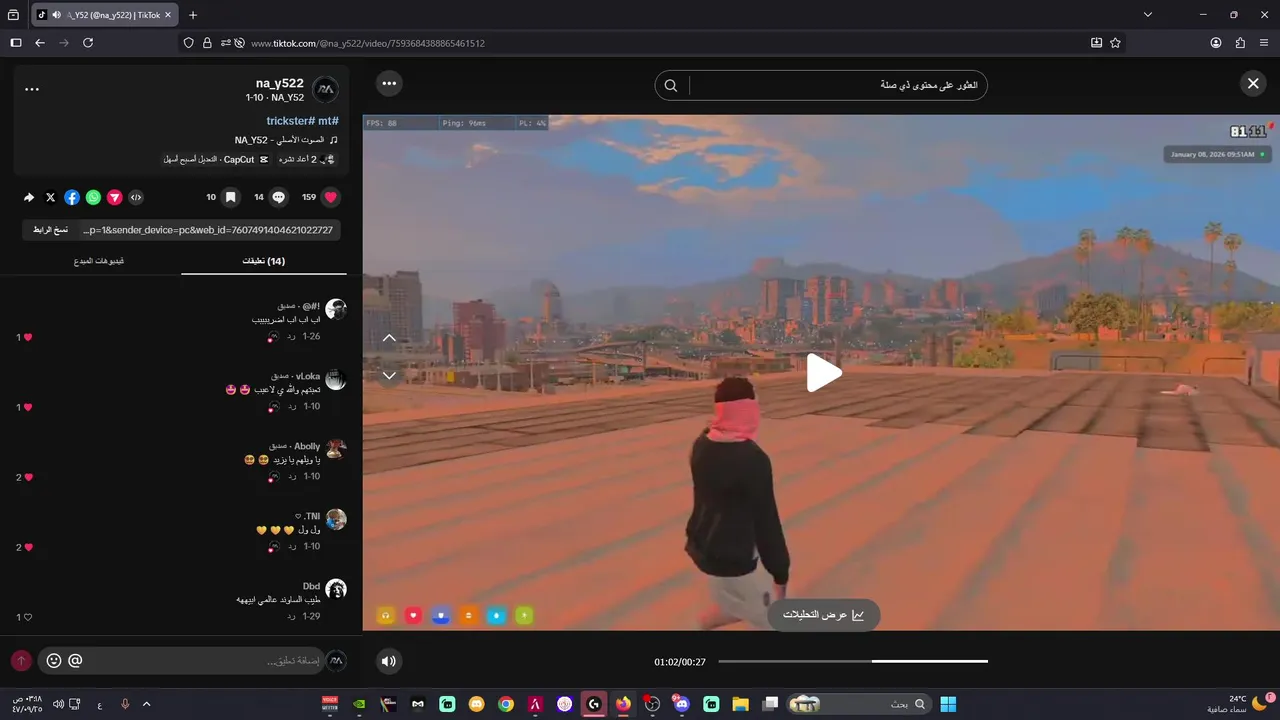Screen dimensions: 1280x720
Task: Open Dbd commenter avatar
Action: [x=336, y=590]
